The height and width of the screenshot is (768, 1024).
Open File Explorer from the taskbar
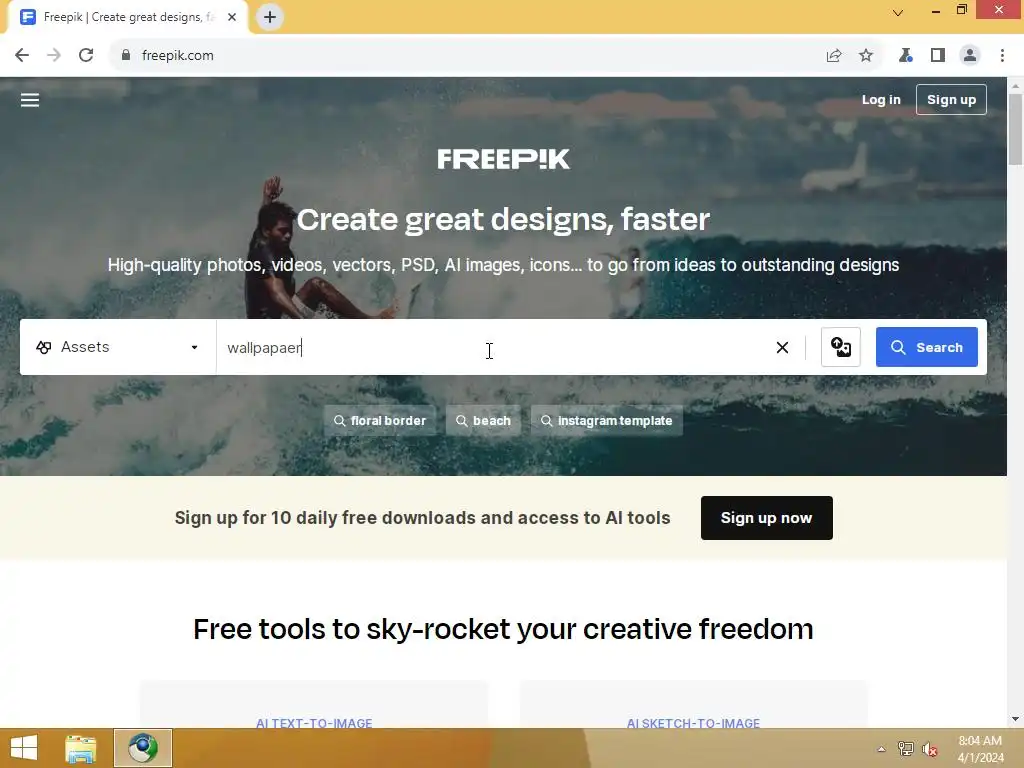(x=81, y=748)
